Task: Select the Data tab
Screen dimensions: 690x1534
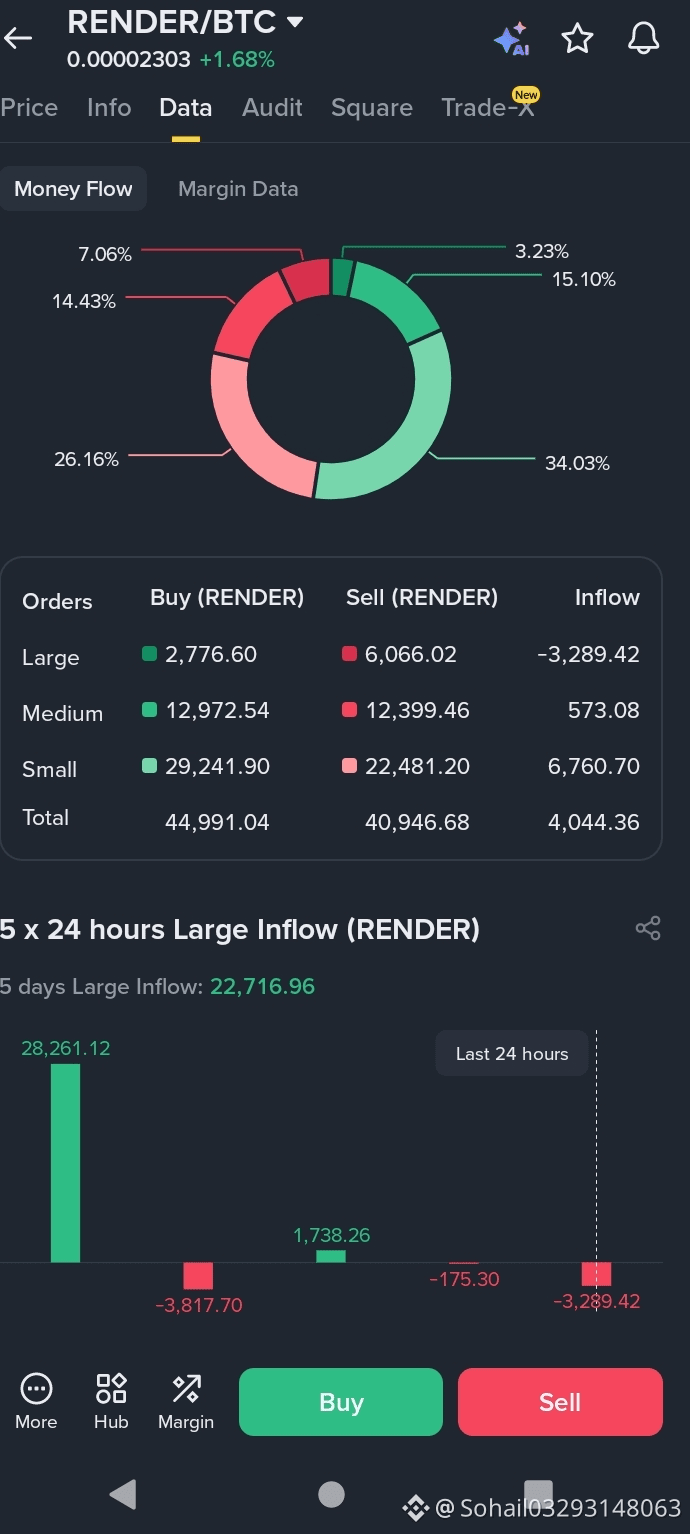Action: (x=186, y=108)
